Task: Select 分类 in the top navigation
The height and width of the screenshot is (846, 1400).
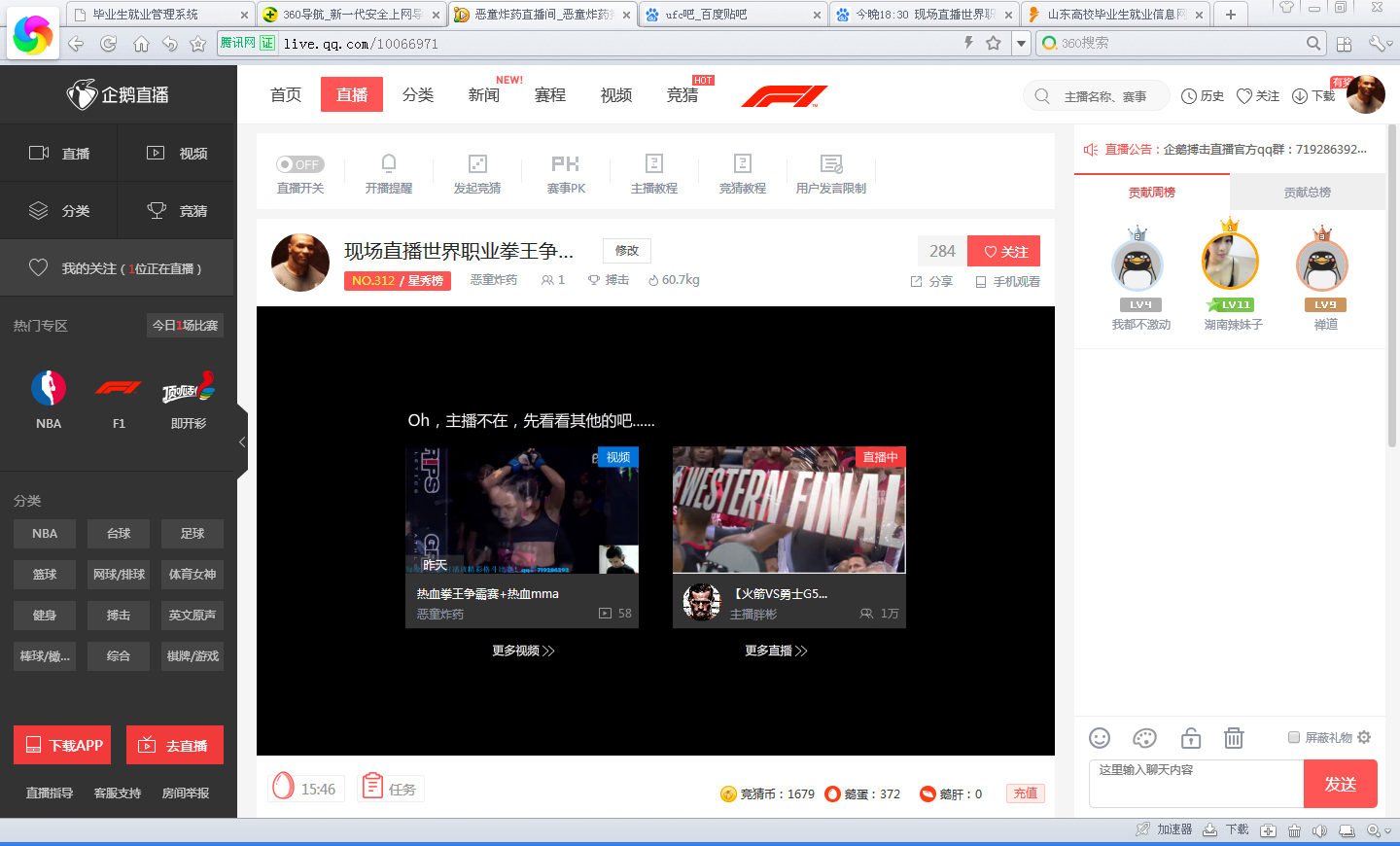Action: 418,94
